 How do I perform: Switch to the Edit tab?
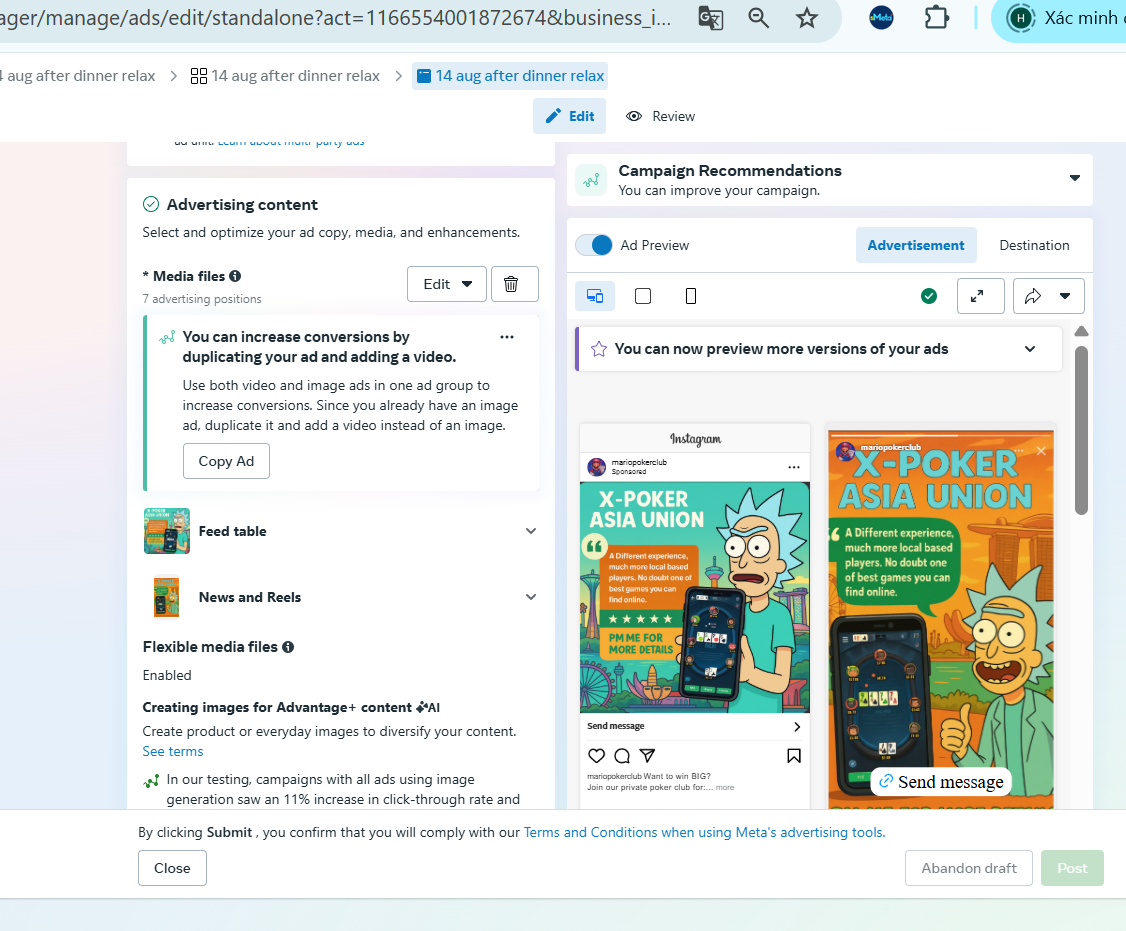[x=569, y=116]
